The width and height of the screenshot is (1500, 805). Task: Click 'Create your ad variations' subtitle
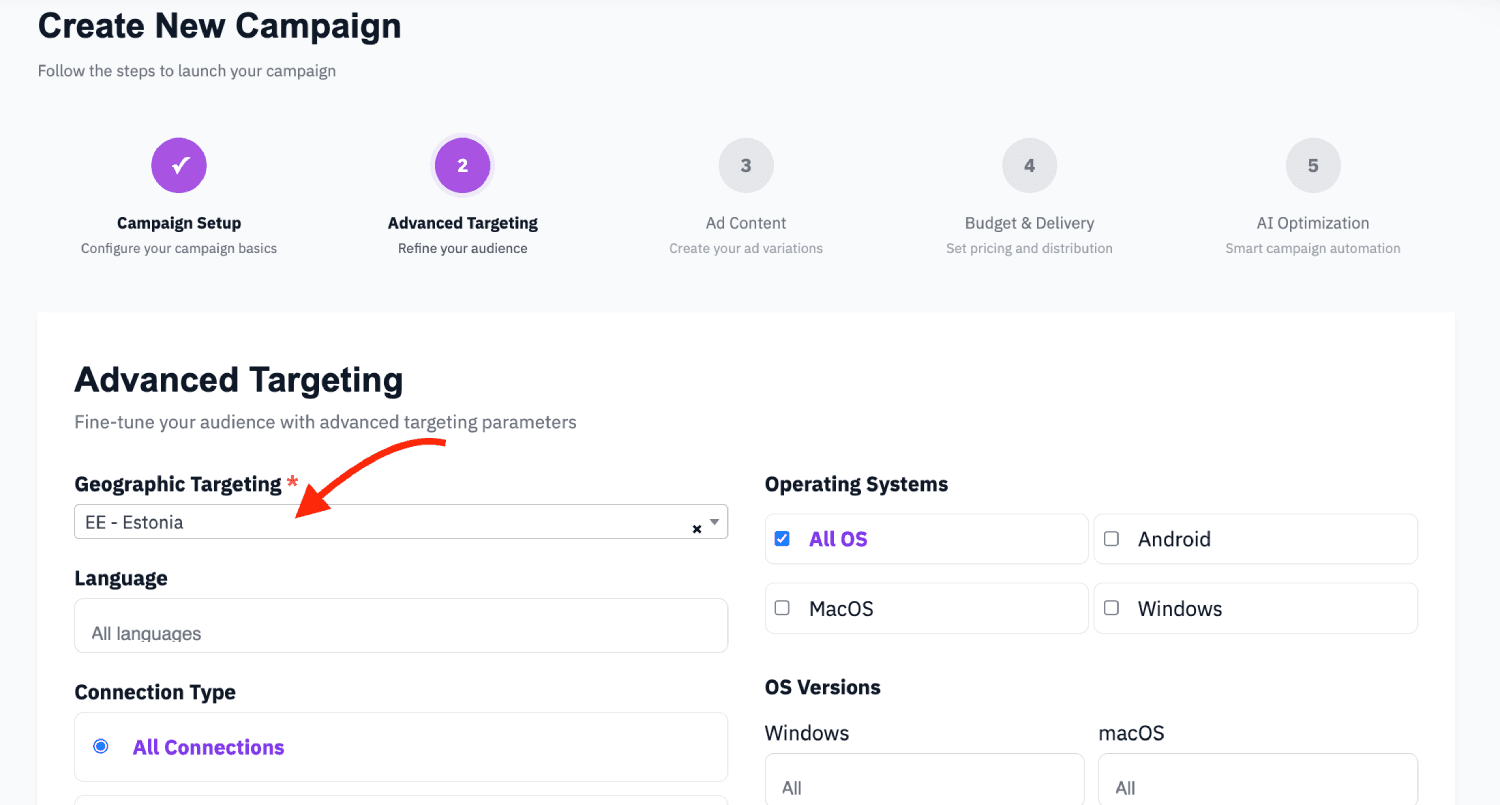[746, 248]
